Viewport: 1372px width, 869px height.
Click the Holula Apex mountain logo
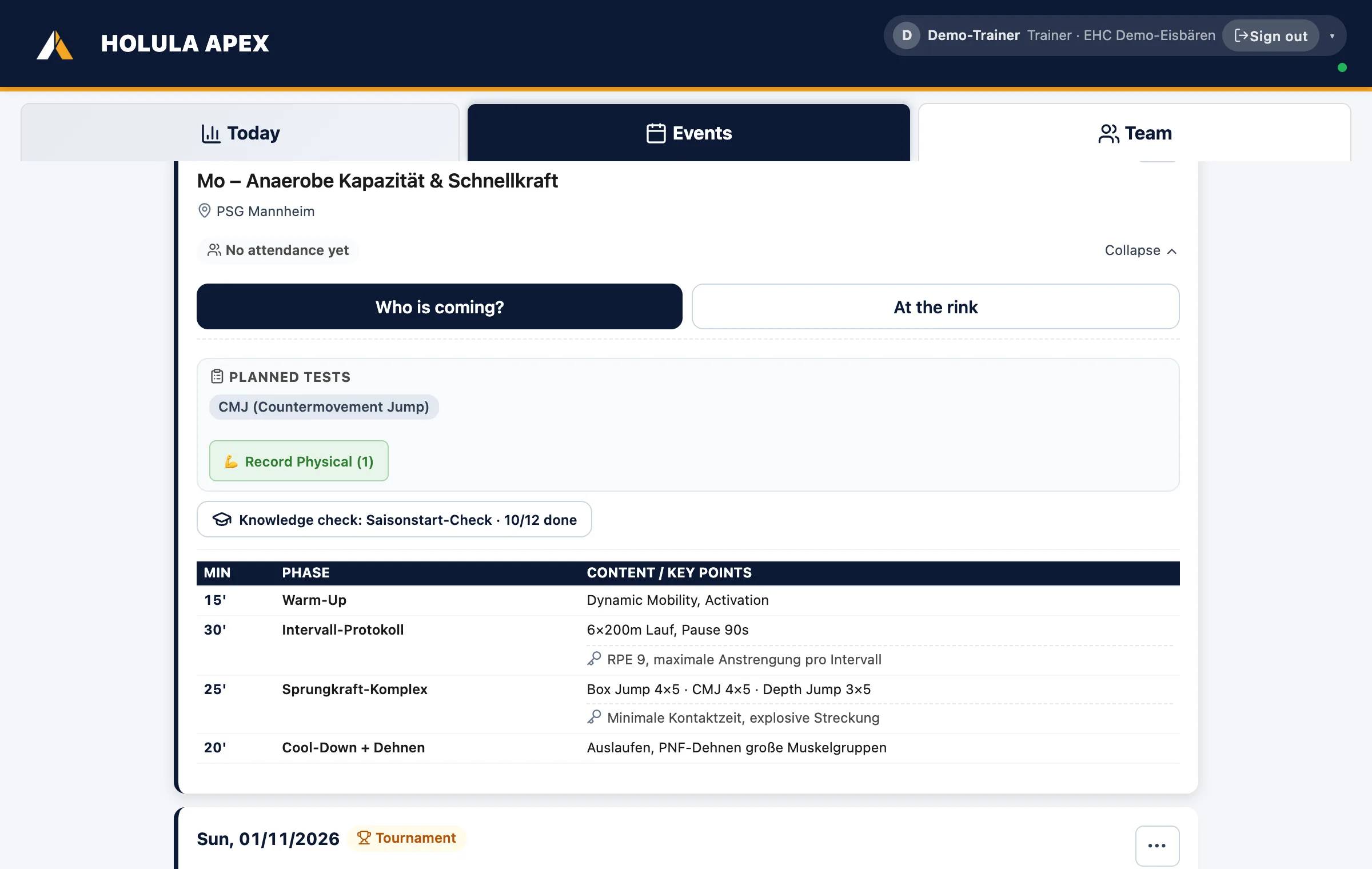tap(55, 44)
